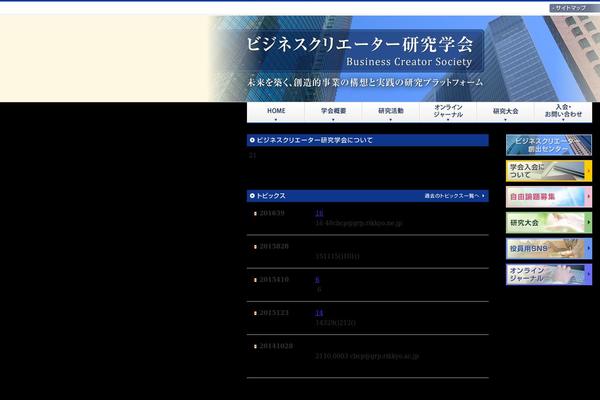The image size is (600, 400).
Task: Follow the 過去のトピックス一覧へ link
Action: [x=454, y=196]
